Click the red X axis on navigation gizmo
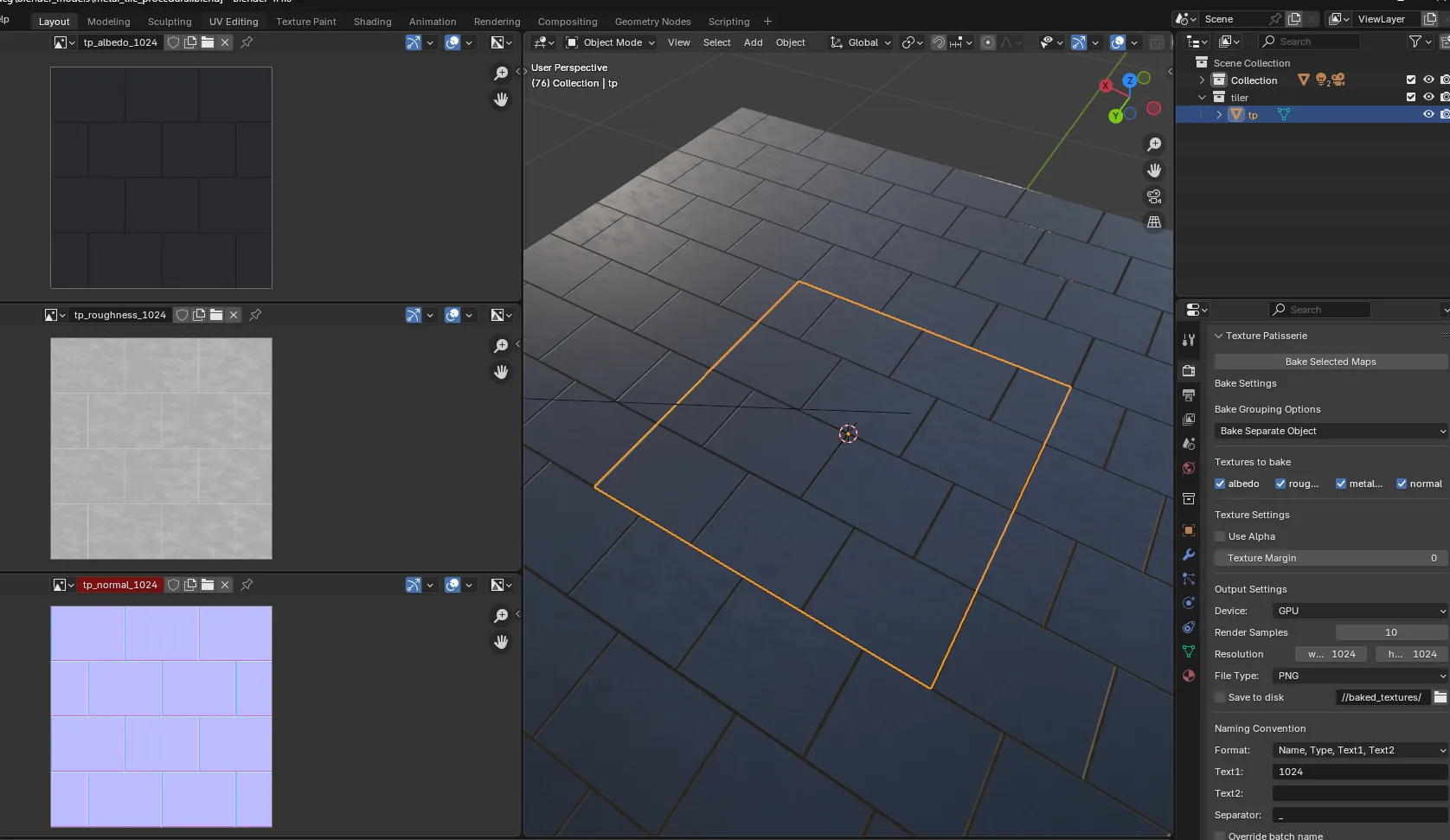This screenshot has width=1450, height=840. pos(1106,86)
